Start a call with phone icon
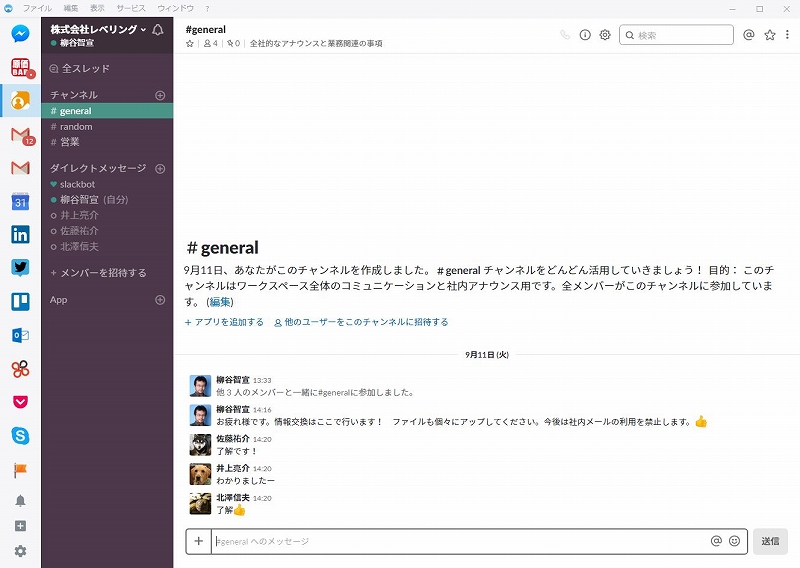 click(565, 35)
